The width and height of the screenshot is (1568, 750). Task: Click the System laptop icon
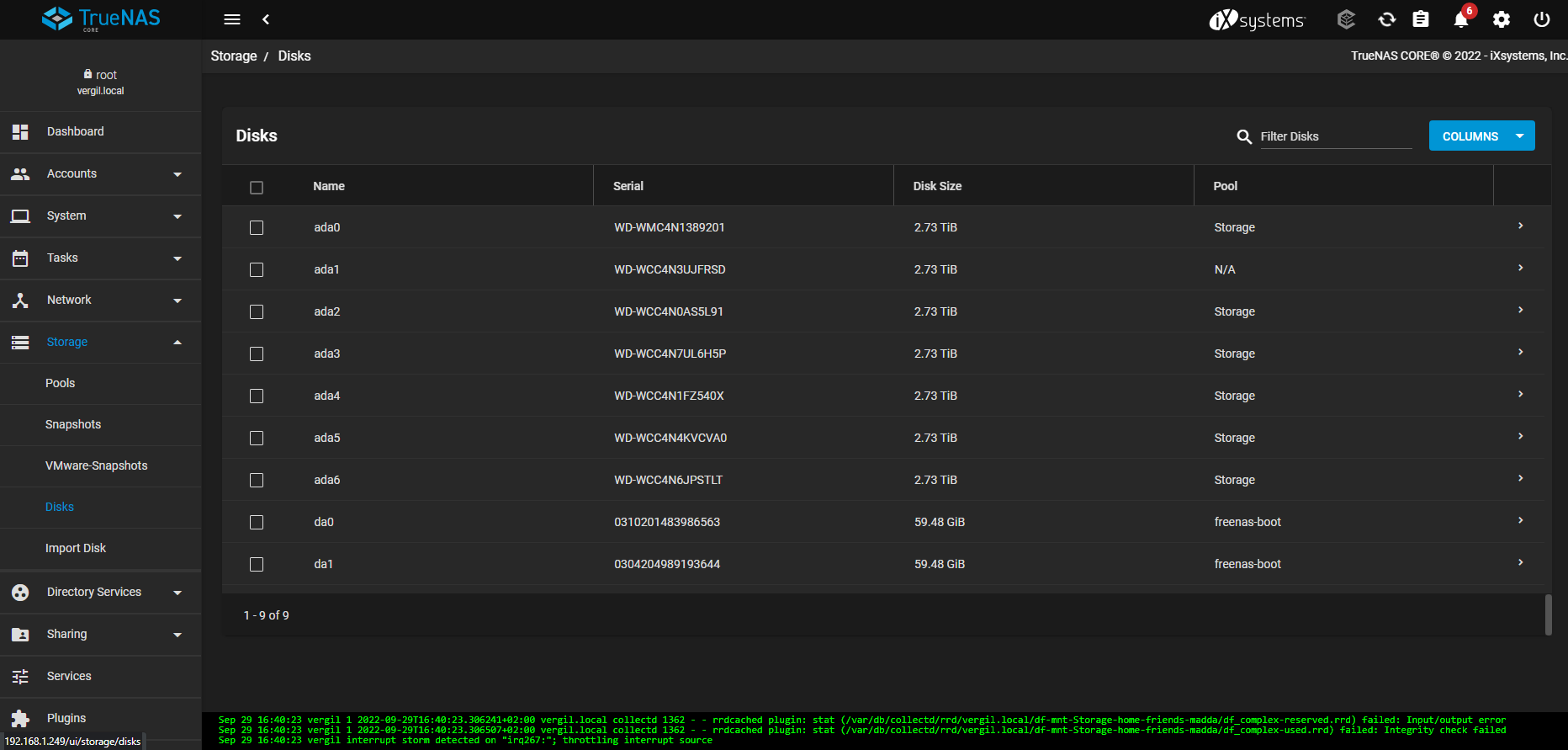click(x=20, y=216)
